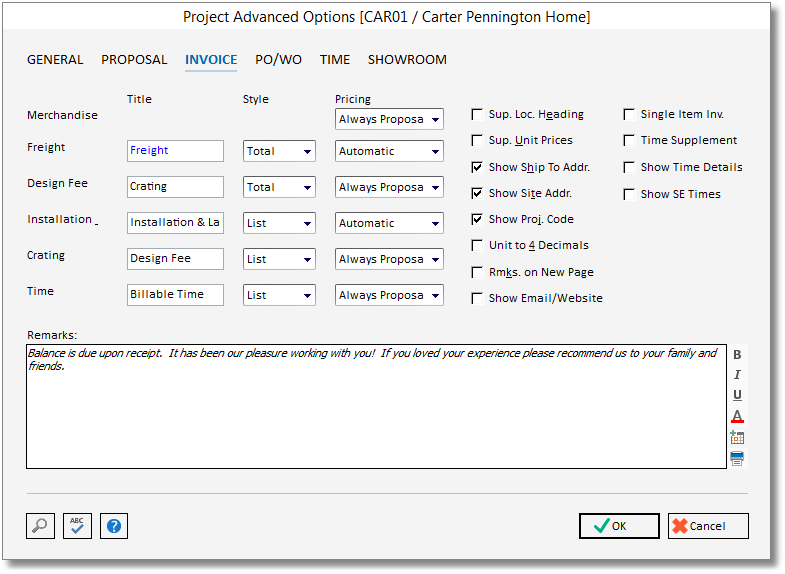Open Crating Pricing dropdown

click(389, 259)
